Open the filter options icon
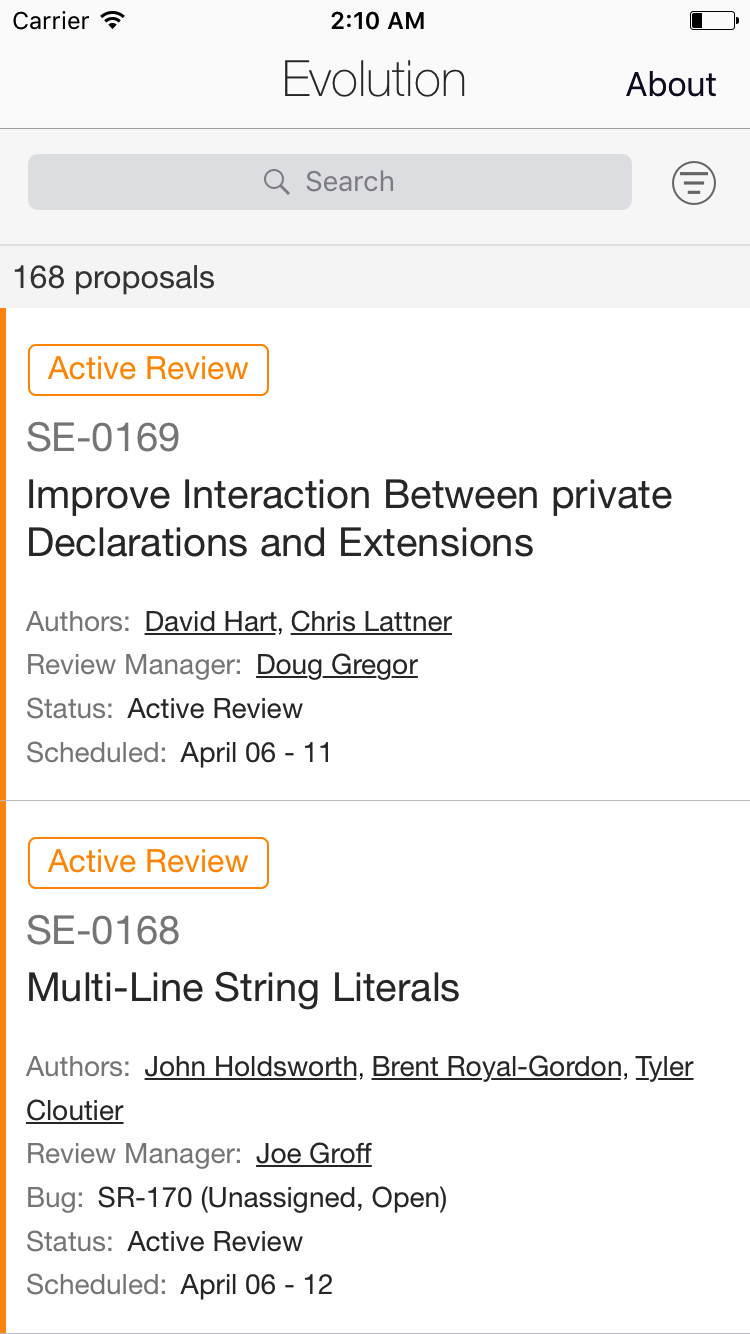This screenshot has height=1334, width=750. (693, 183)
